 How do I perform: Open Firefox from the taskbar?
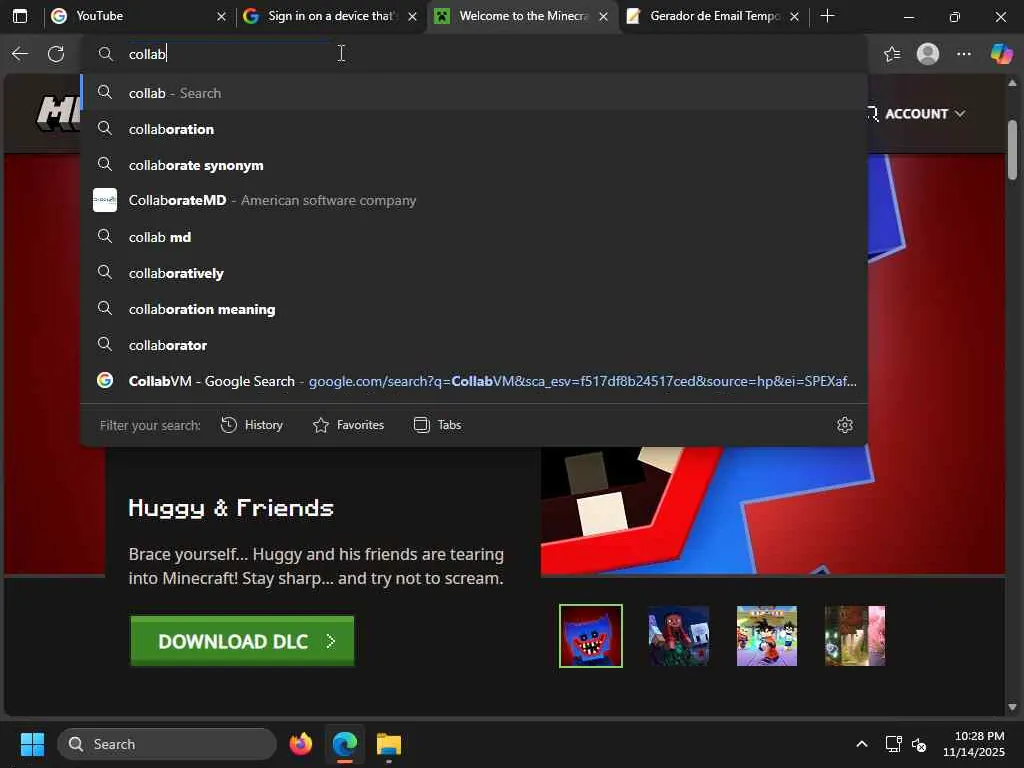coord(301,744)
